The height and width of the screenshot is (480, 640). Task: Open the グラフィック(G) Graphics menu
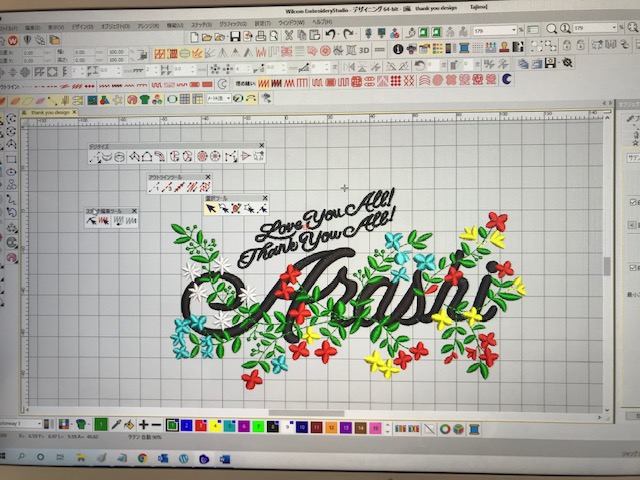tap(233, 24)
